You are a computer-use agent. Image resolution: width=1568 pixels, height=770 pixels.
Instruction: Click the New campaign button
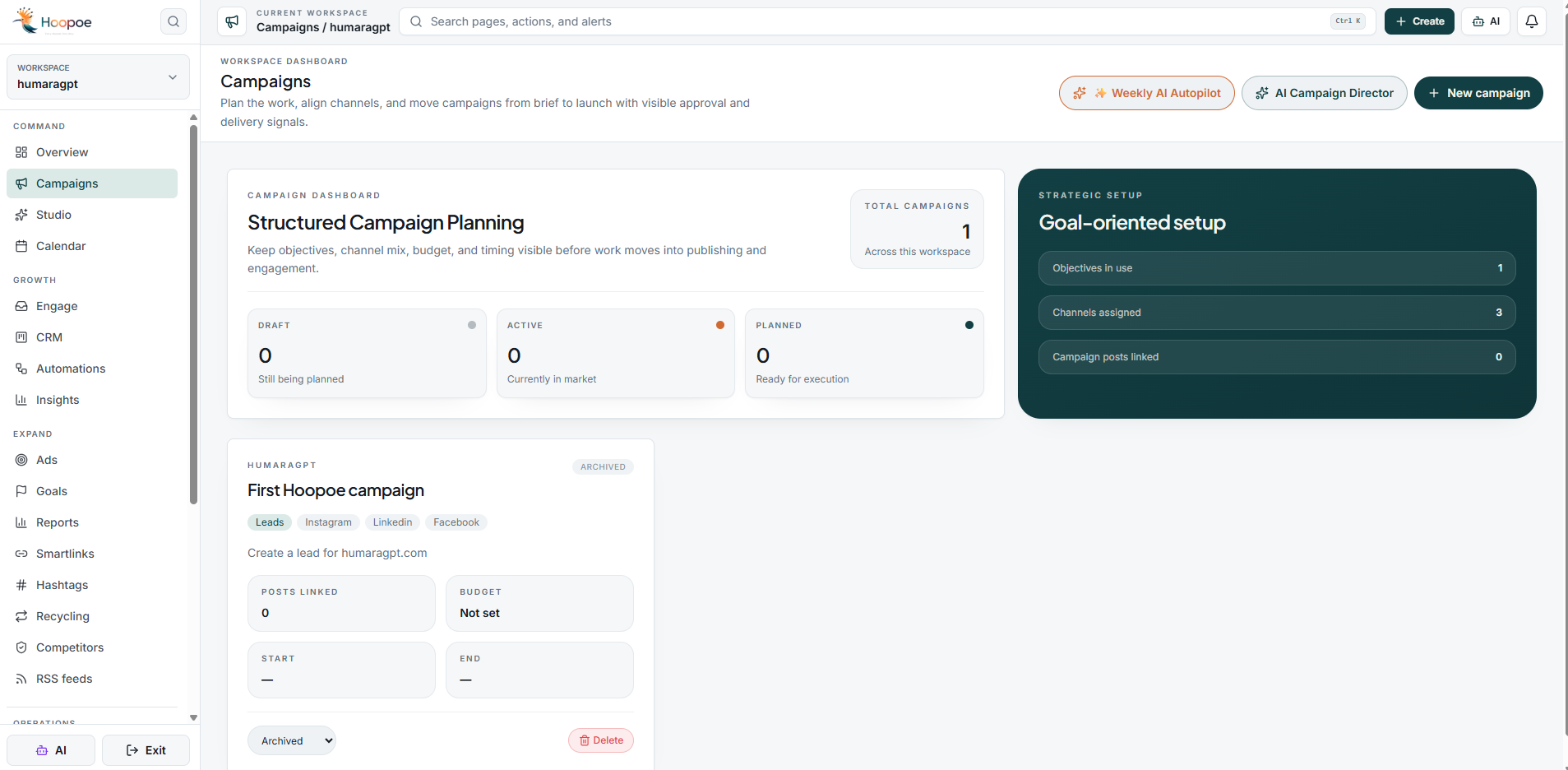coord(1478,93)
